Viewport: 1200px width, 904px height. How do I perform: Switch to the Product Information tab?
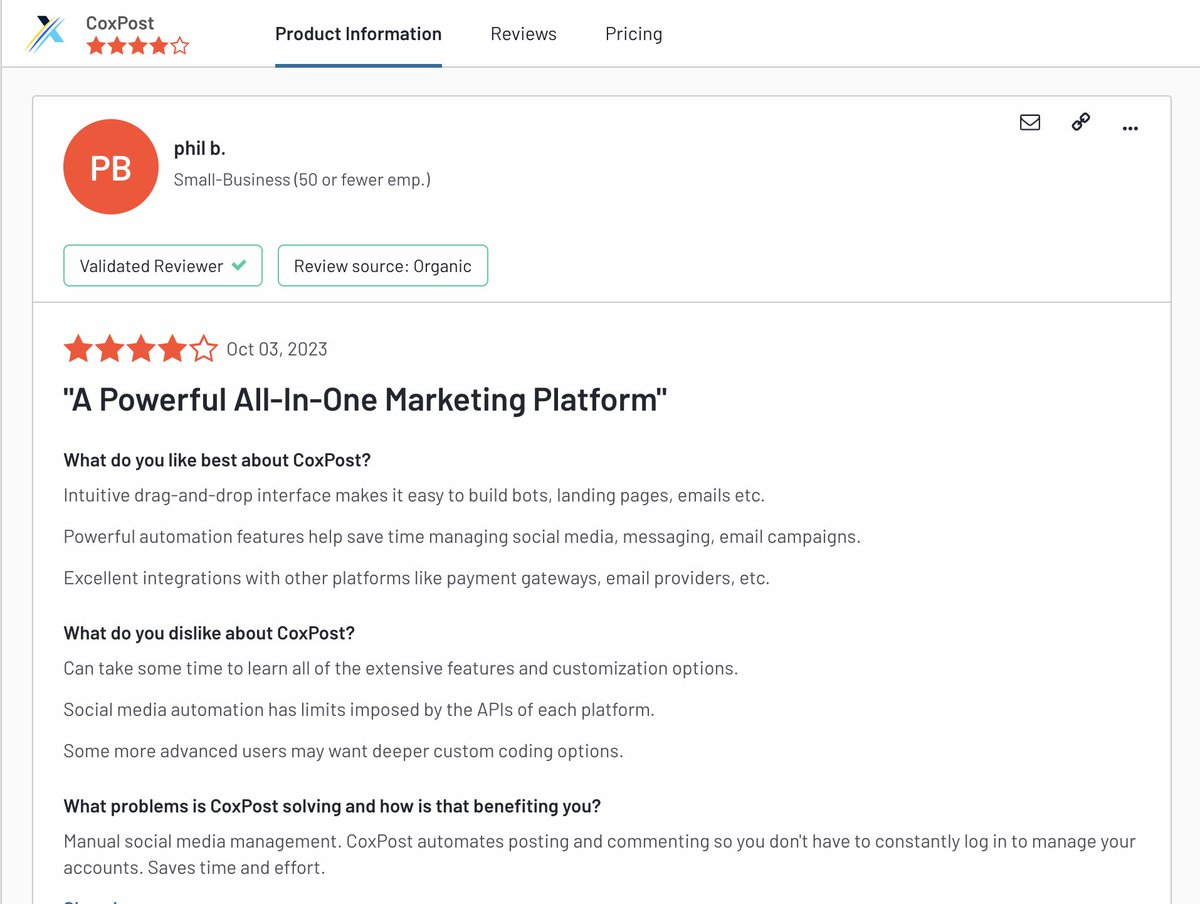tap(358, 34)
